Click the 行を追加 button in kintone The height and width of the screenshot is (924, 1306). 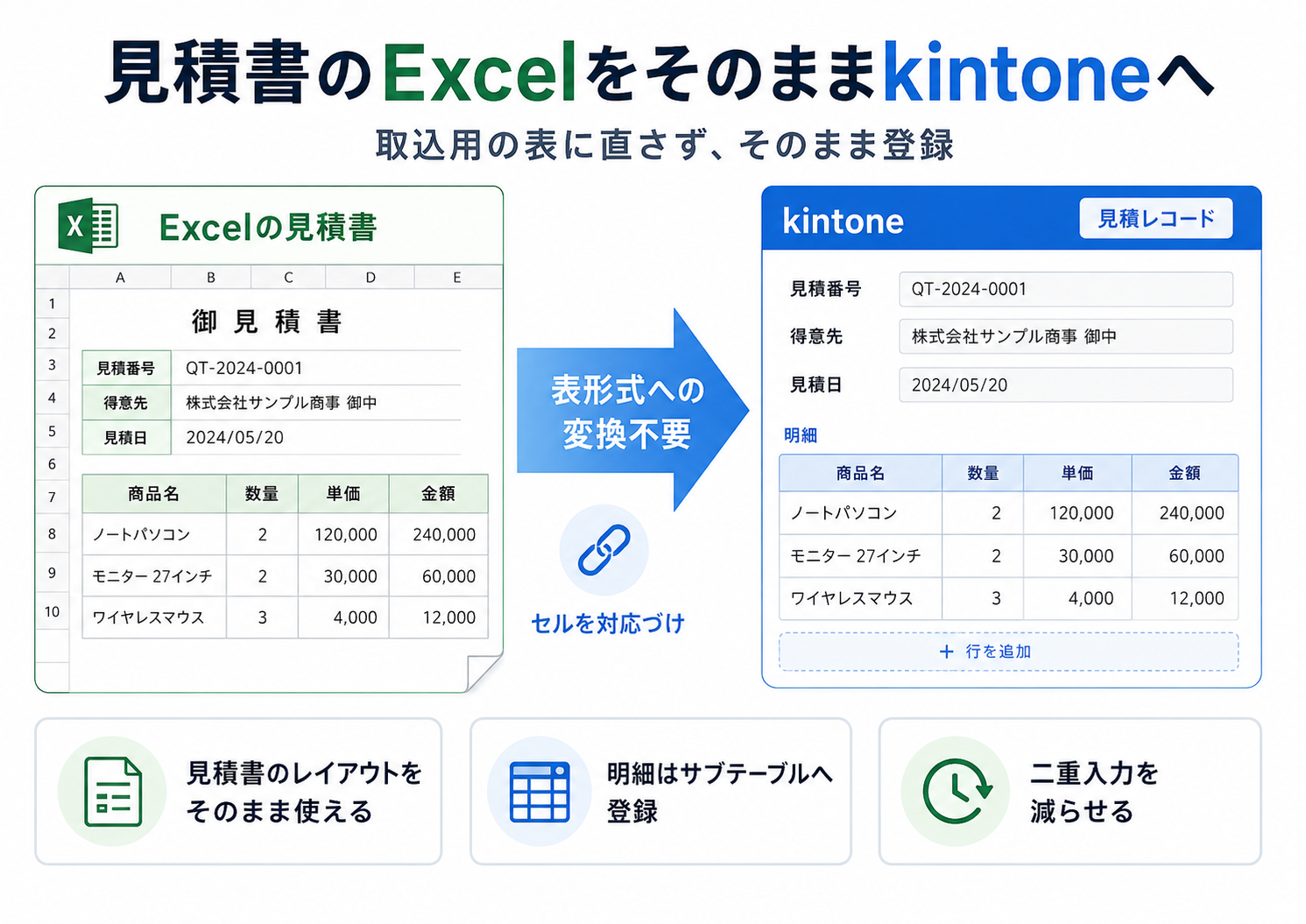(1009, 652)
